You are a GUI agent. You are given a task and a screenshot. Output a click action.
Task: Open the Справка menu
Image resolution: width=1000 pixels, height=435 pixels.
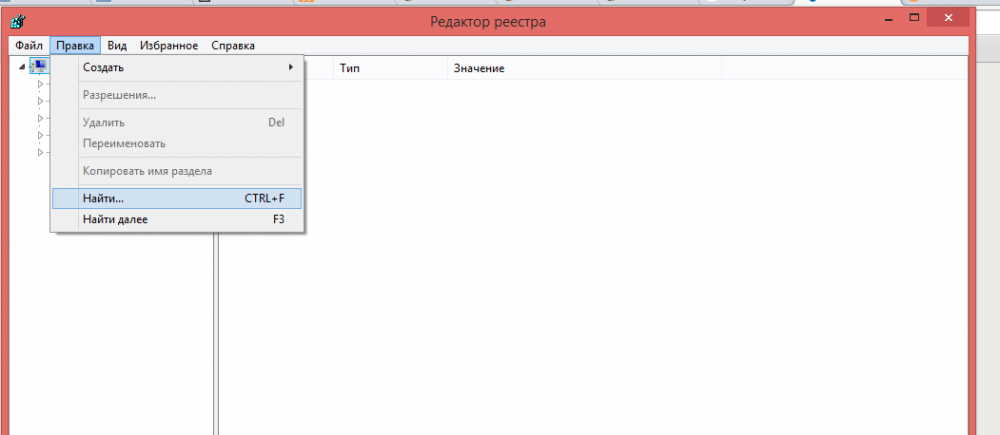click(233, 45)
